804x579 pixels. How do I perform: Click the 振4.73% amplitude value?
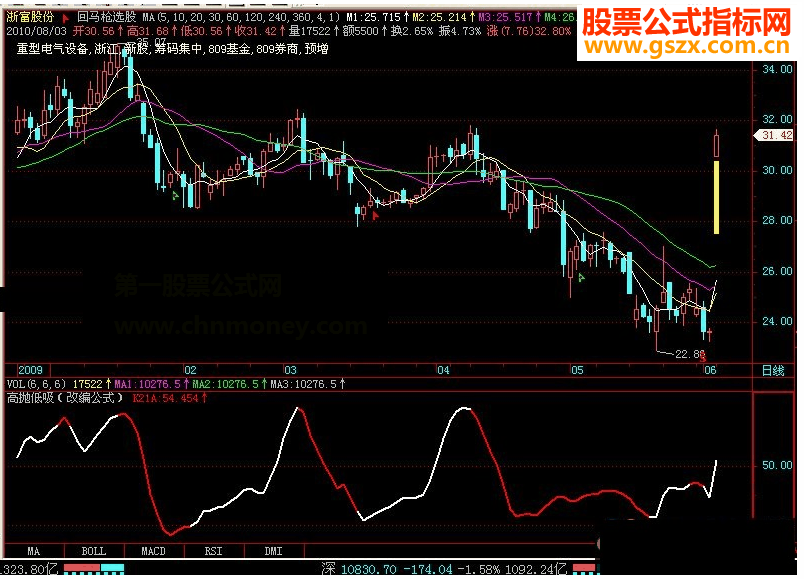[x=460, y=31]
